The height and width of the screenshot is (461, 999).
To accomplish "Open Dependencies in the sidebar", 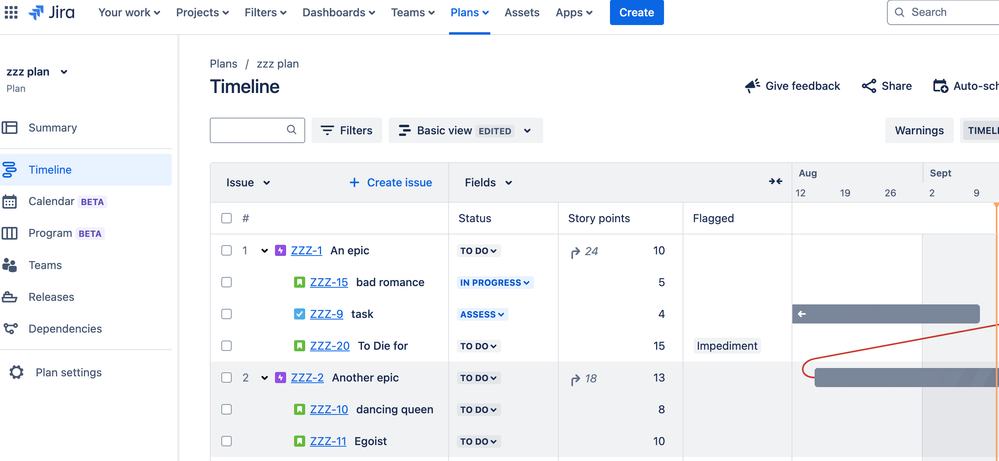I will click(x=65, y=329).
